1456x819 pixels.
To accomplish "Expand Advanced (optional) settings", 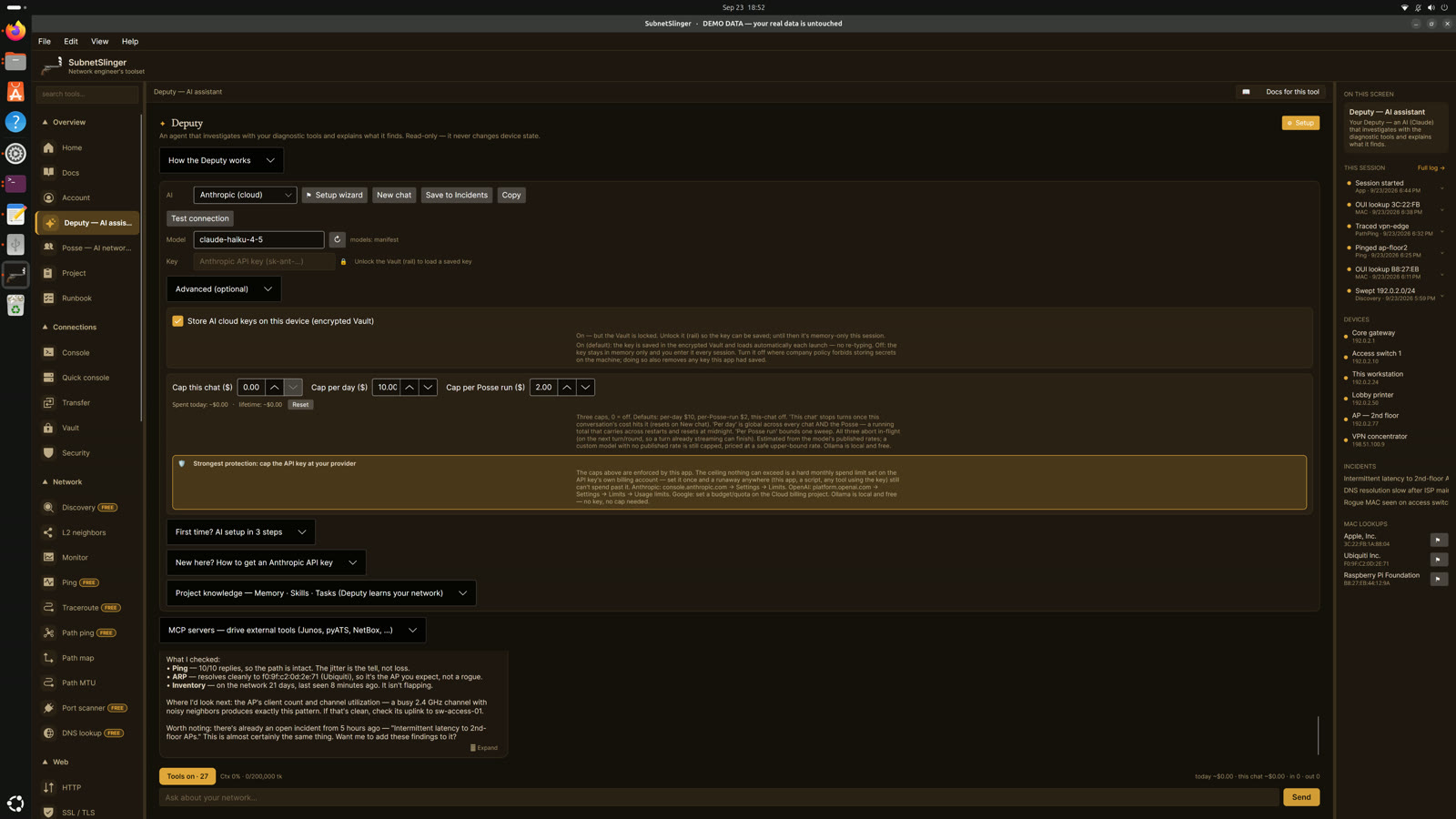I will (224, 289).
